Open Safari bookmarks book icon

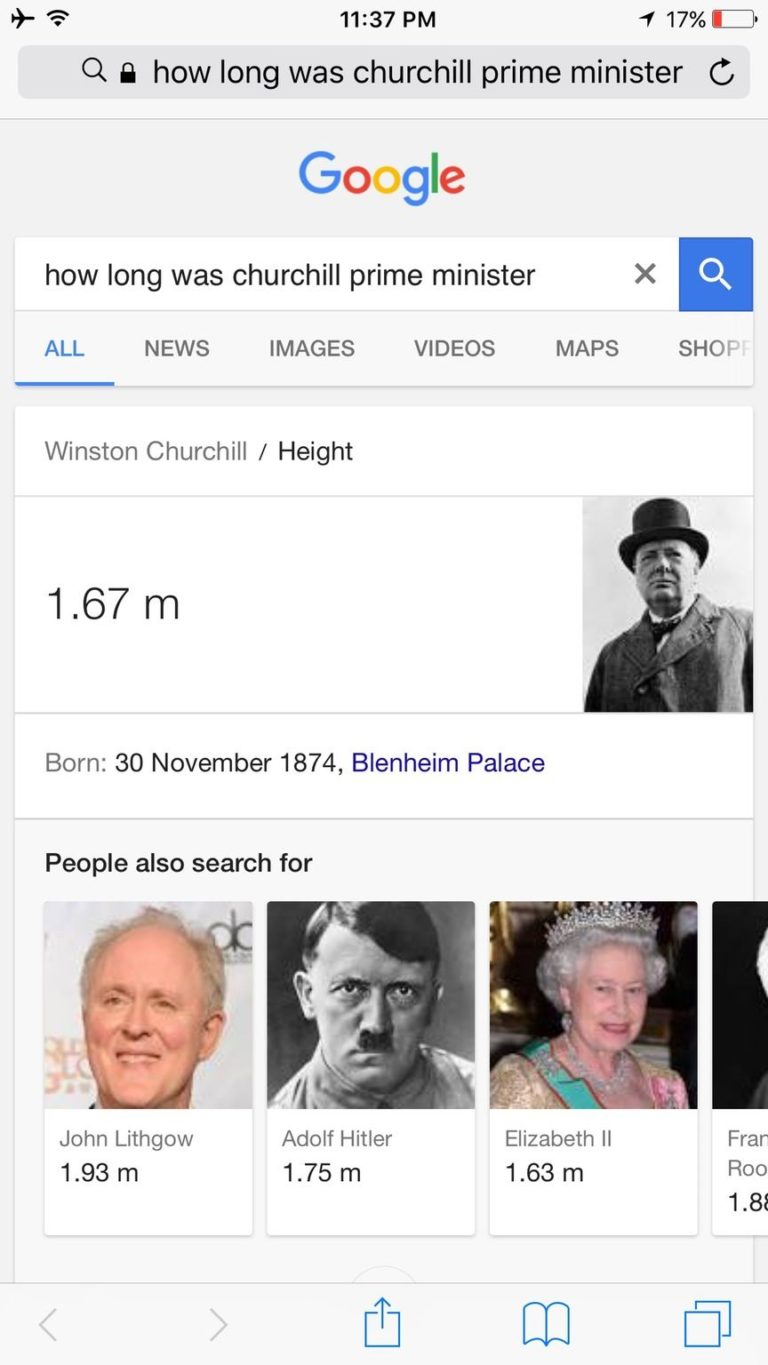[546, 1325]
